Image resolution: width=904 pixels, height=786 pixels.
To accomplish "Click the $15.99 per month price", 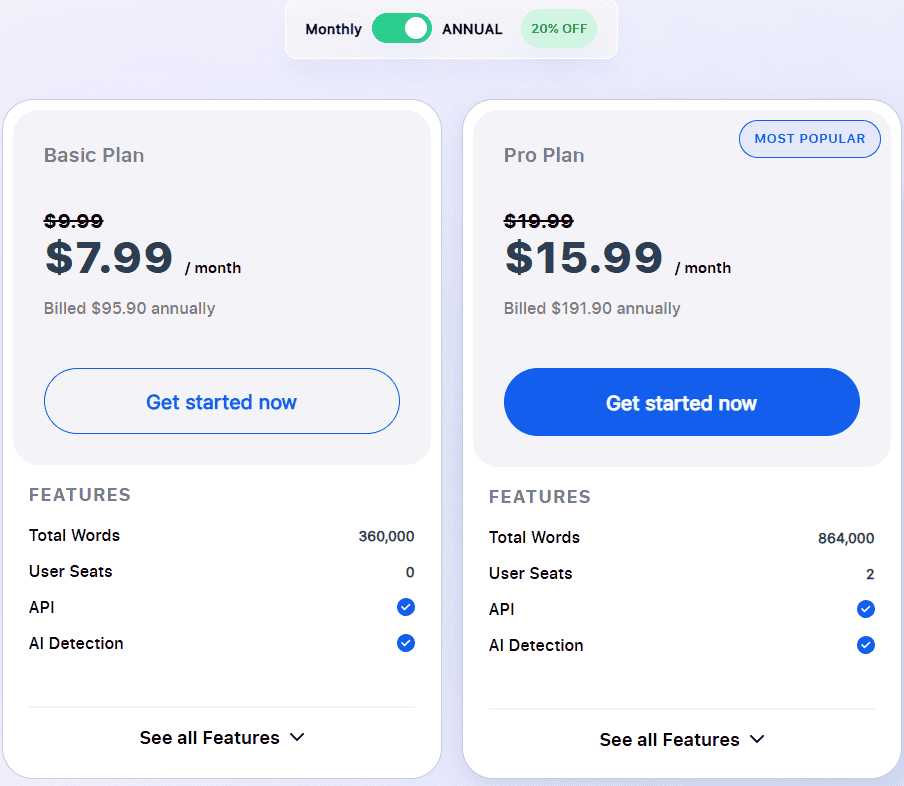I will click(584, 258).
